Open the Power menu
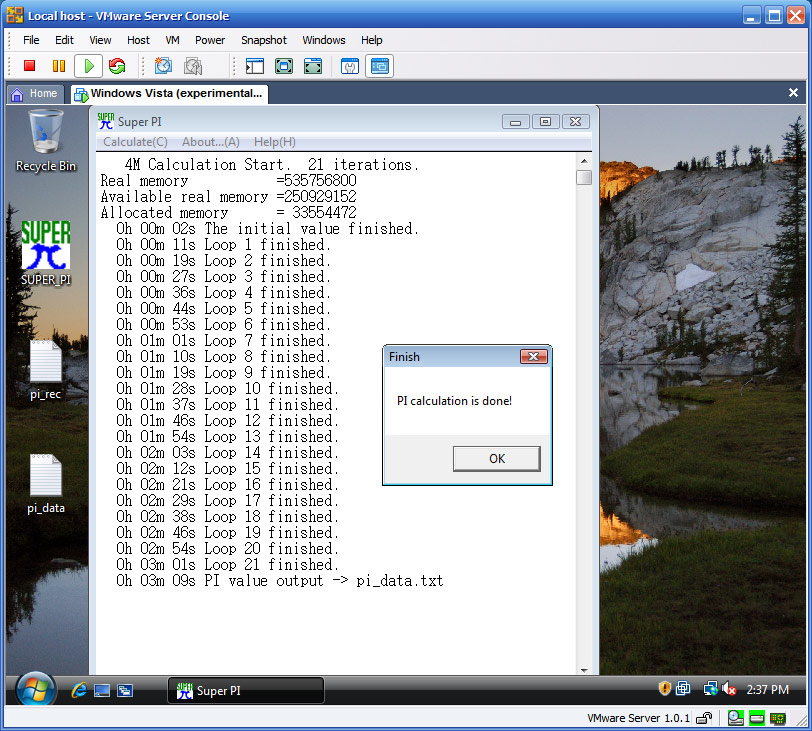 point(210,40)
